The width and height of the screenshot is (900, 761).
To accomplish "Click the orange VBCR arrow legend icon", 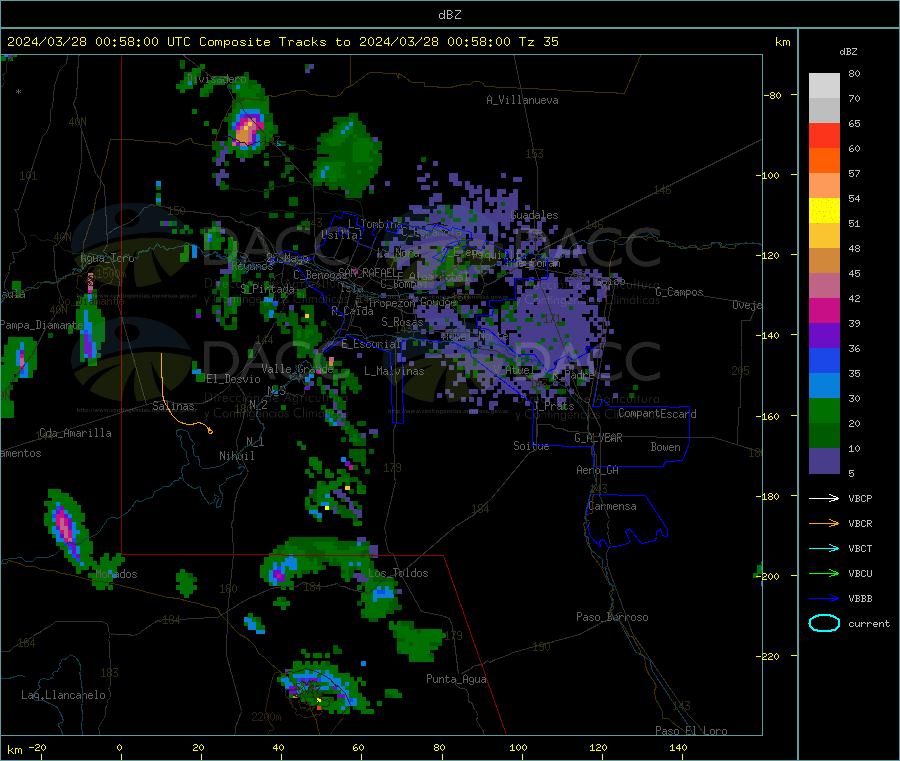I will tap(824, 523).
